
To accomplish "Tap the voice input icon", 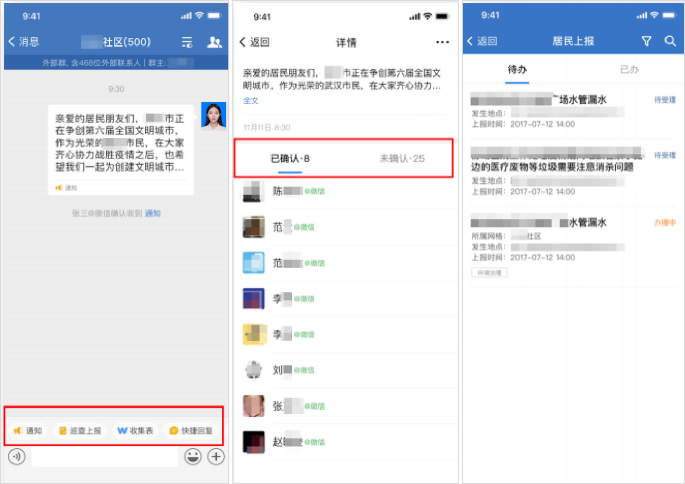I will (16, 457).
